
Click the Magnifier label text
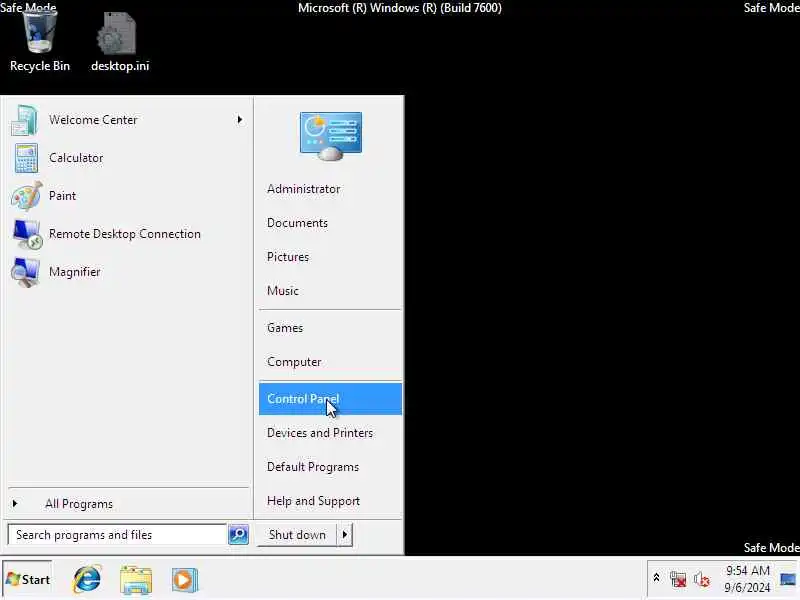pos(75,272)
